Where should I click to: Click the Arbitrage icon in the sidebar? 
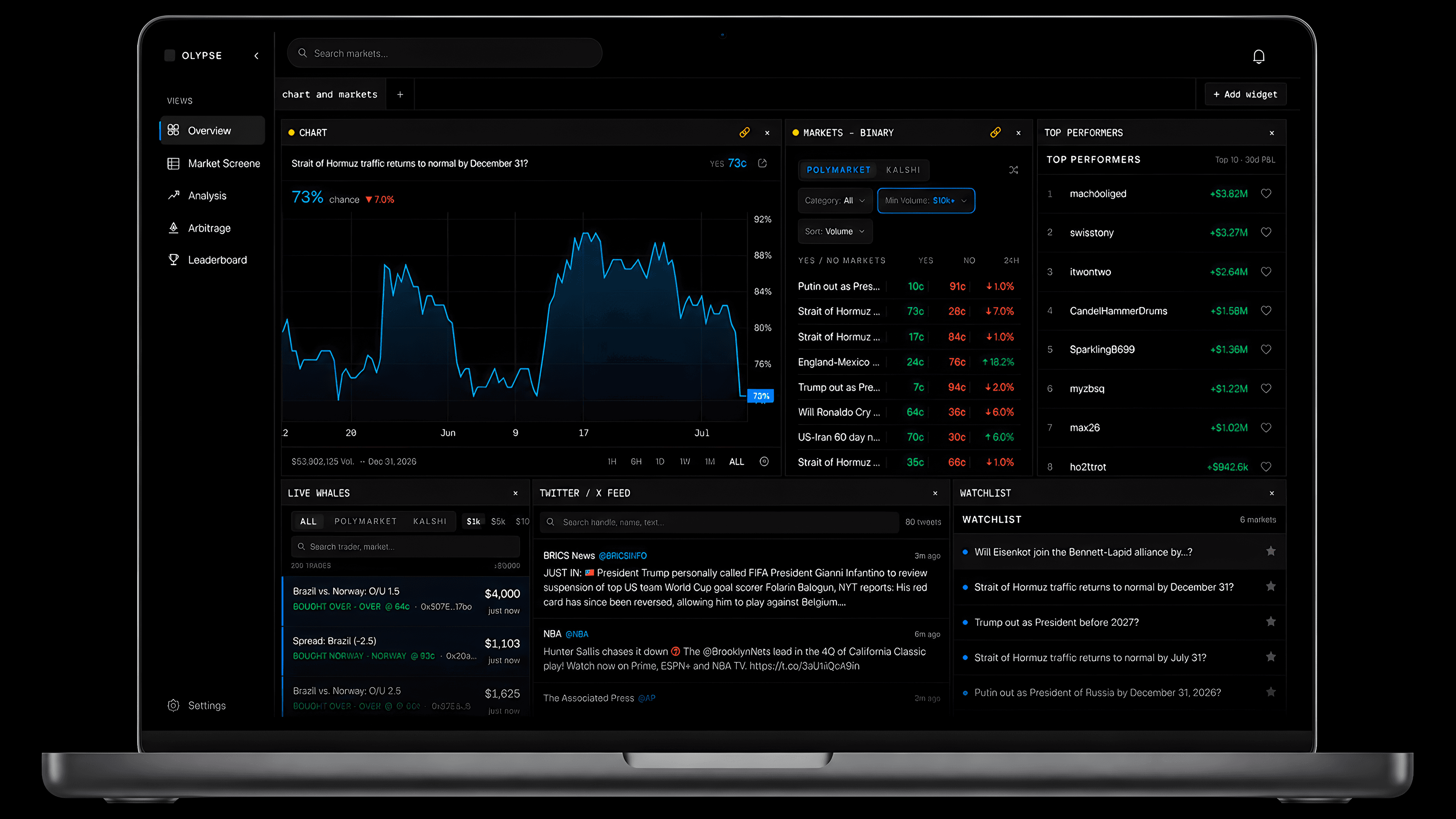[173, 228]
